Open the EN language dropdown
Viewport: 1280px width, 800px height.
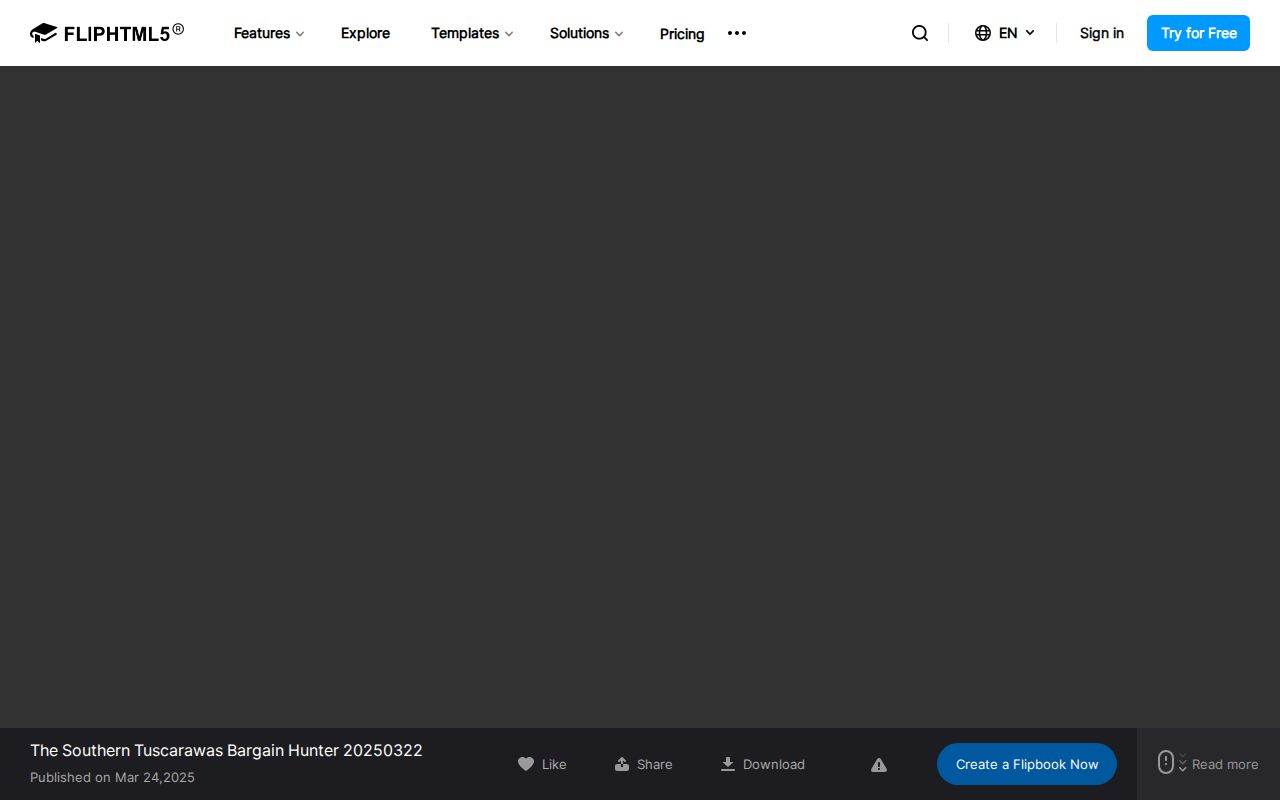click(x=1017, y=33)
